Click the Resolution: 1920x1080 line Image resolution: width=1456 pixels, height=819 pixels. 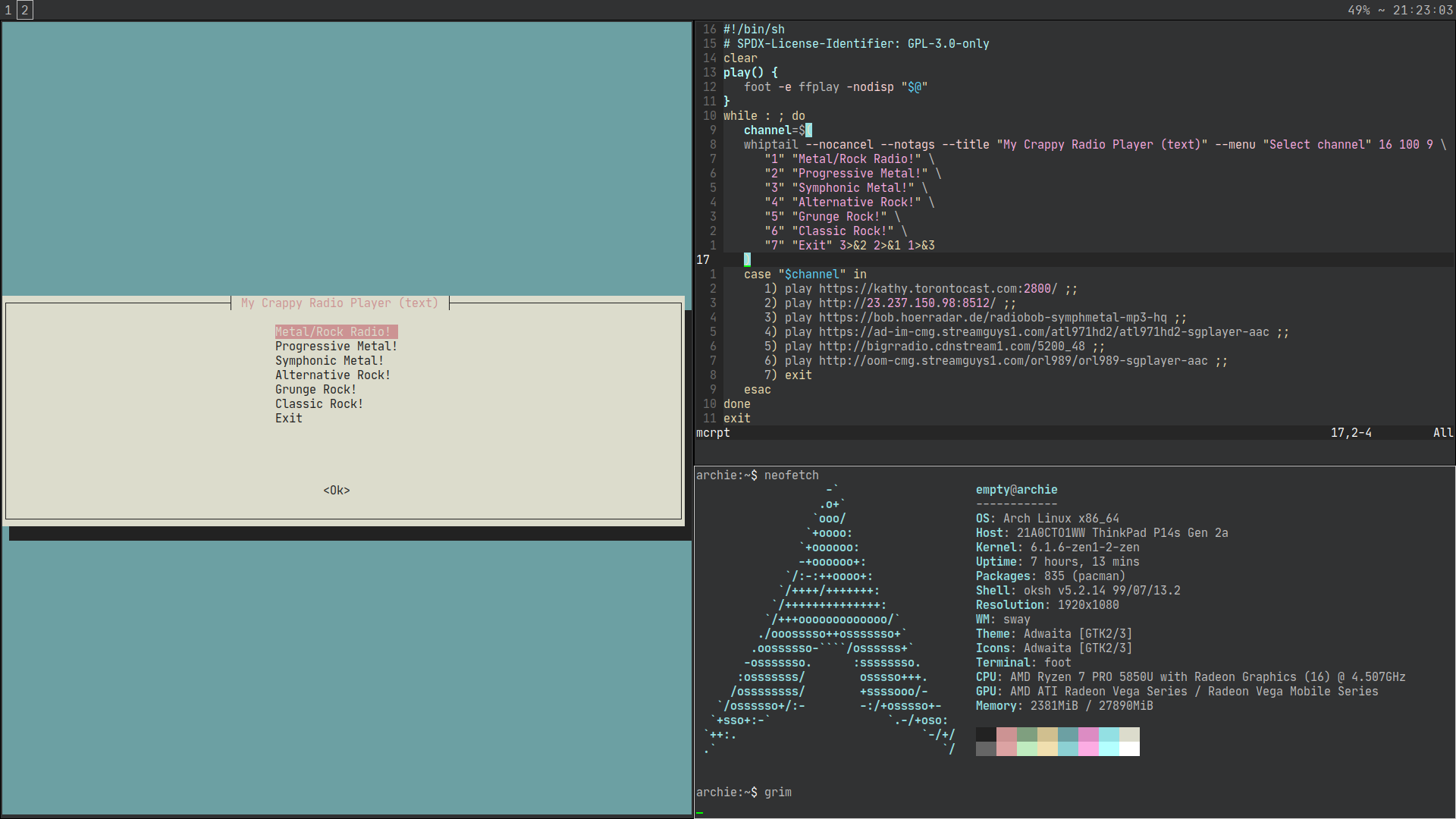tap(1047, 605)
